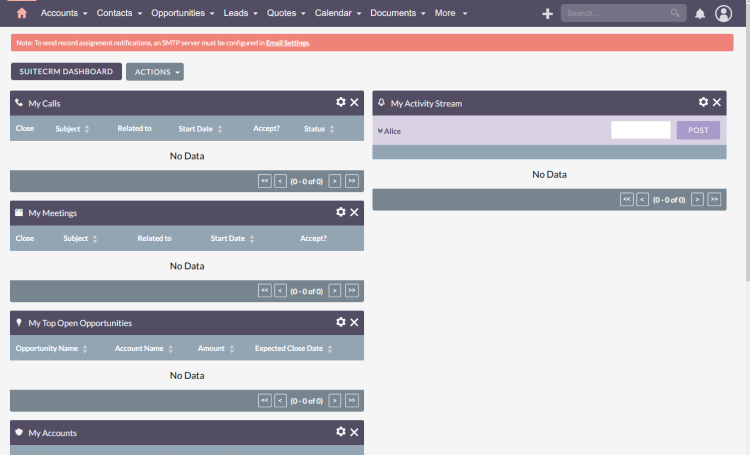The height and width of the screenshot is (455, 750).
Task: Open the Documents menu
Action: coord(397,13)
